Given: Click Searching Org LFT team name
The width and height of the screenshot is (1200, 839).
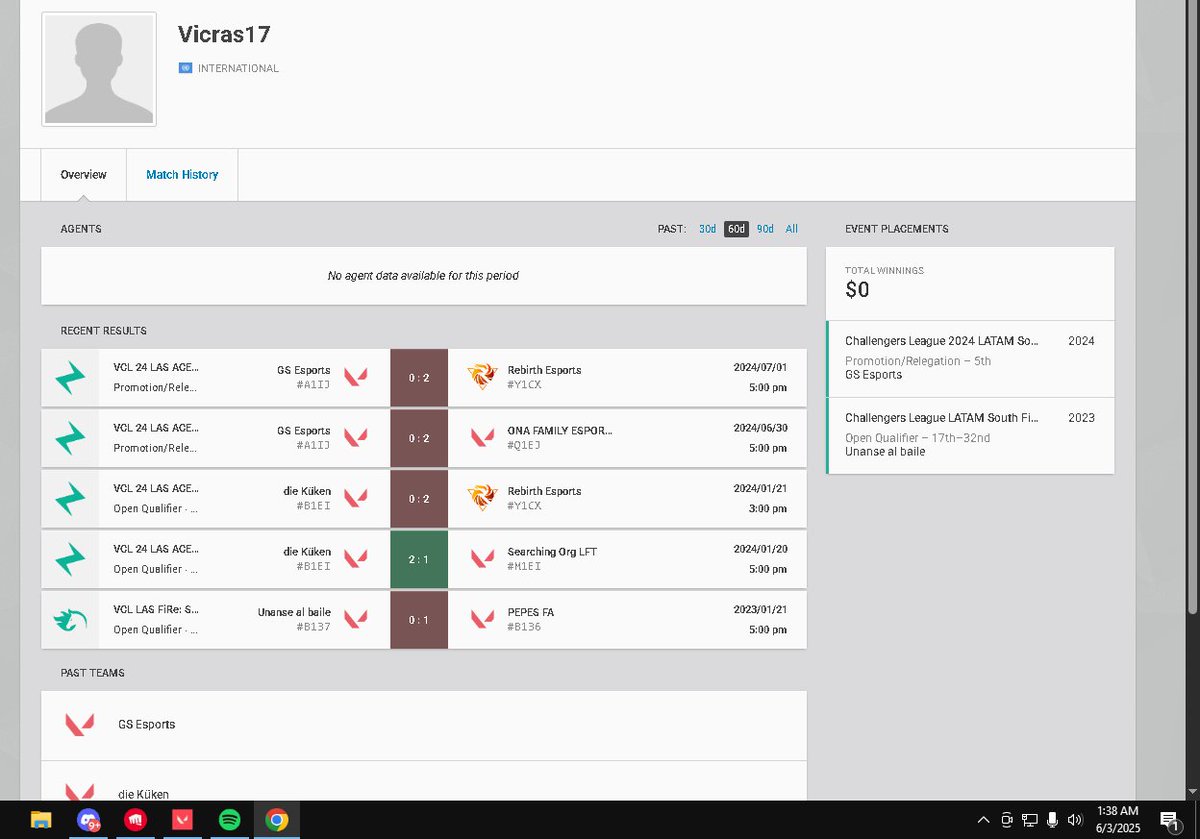Looking at the screenshot, I should [552, 552].
